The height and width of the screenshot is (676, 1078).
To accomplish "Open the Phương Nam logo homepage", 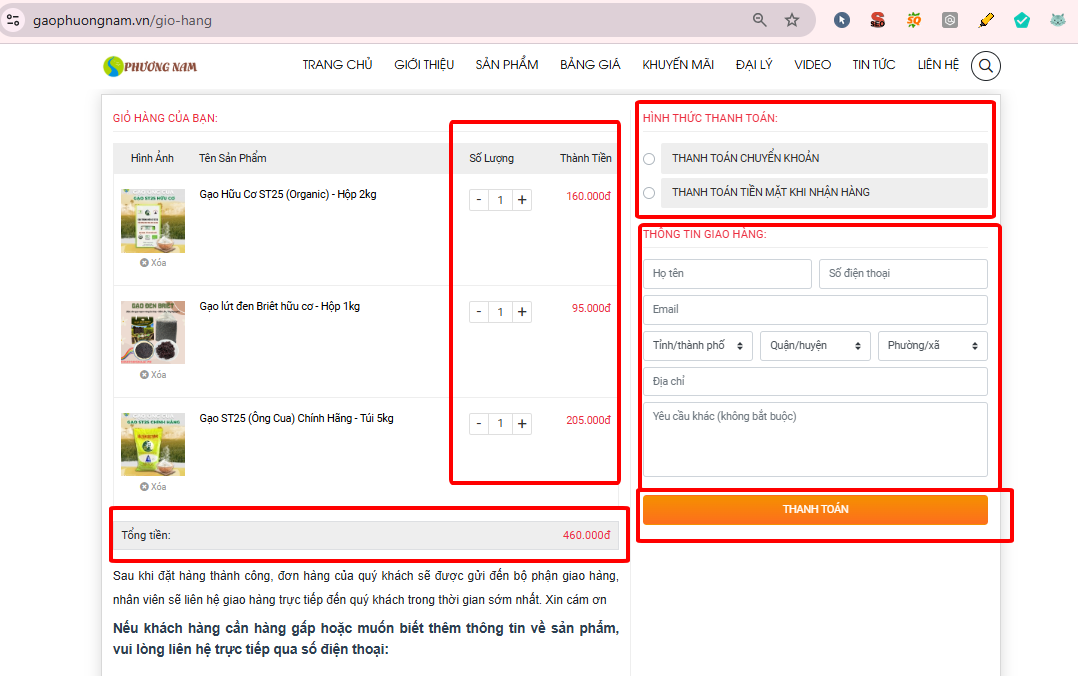I will 150,66.
